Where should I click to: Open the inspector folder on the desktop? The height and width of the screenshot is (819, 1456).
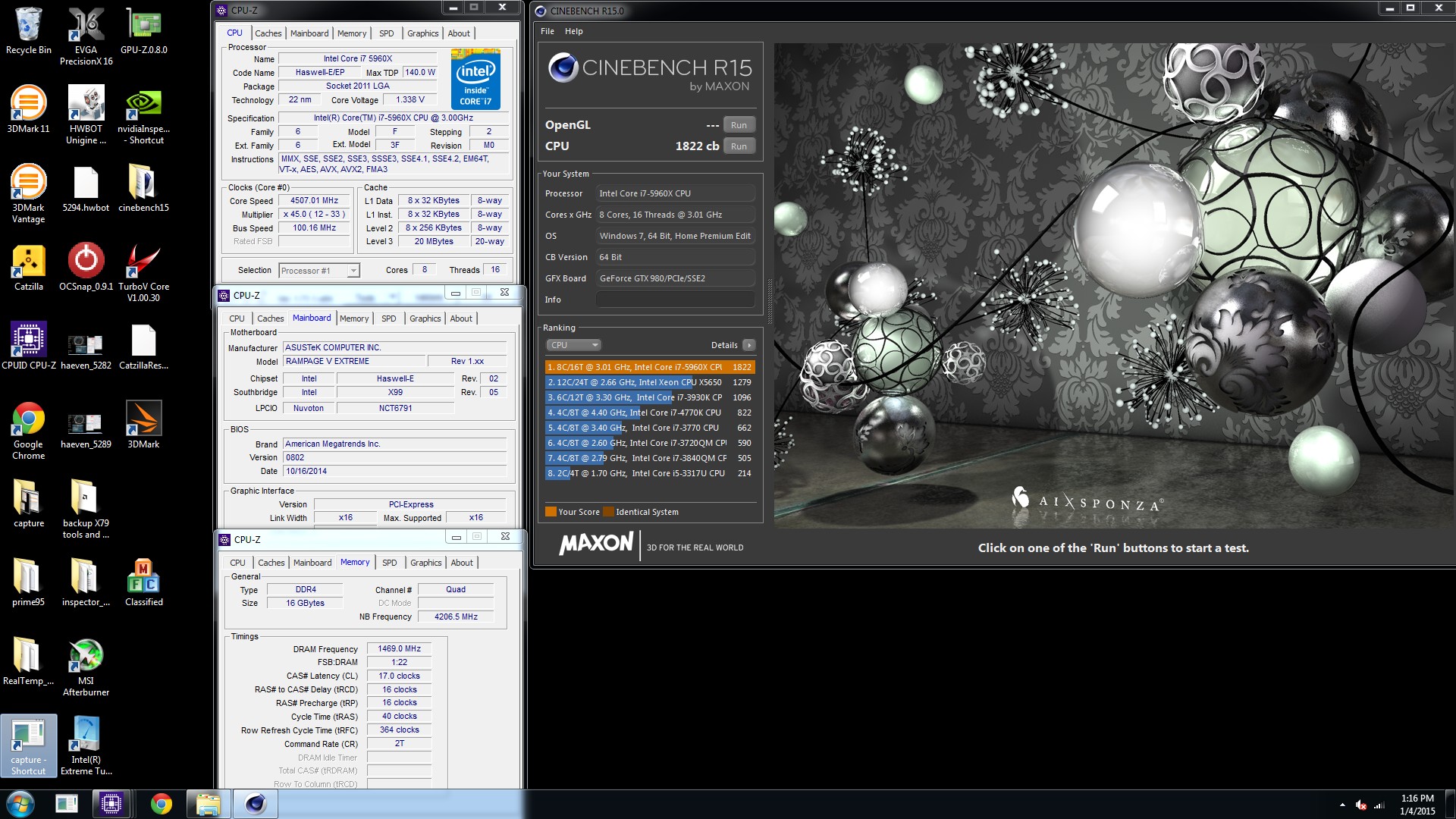[86, 583]
